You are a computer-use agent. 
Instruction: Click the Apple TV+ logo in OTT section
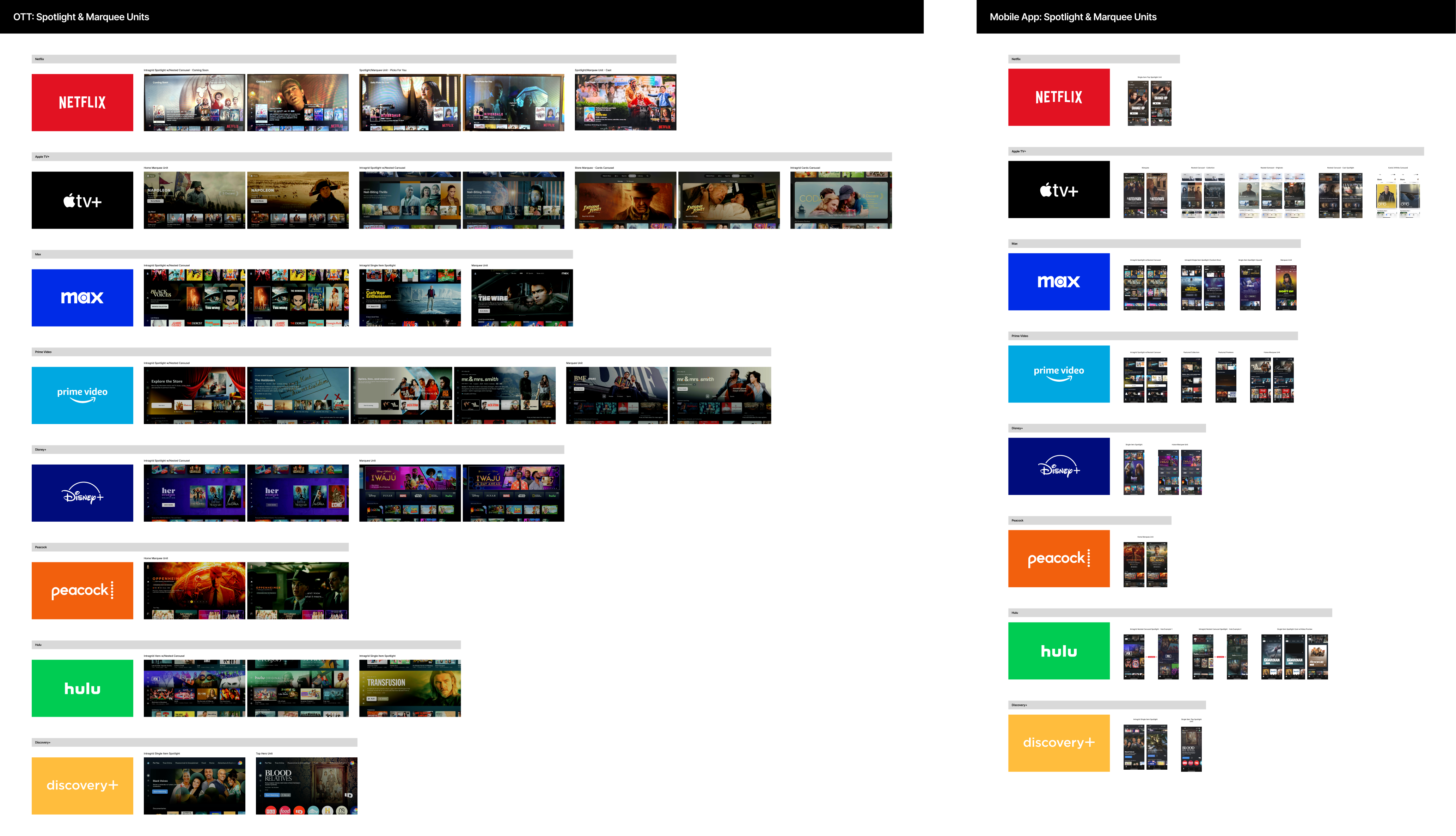pos(82,200)
